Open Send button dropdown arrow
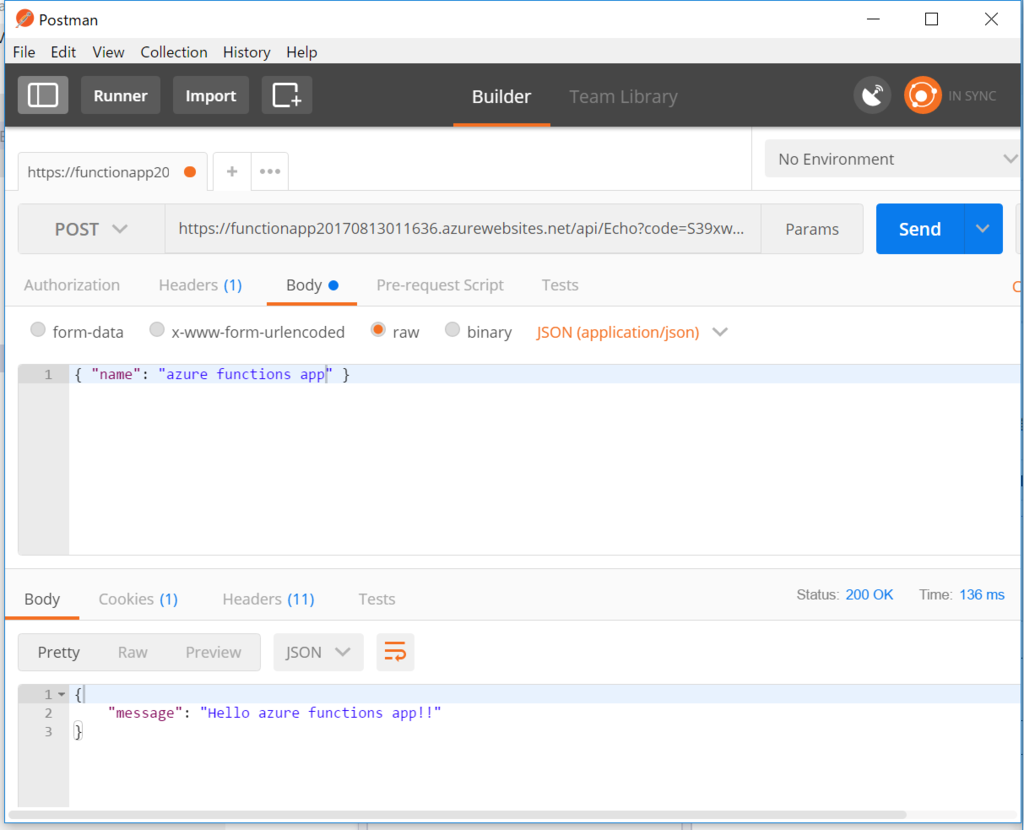The image size is (1024, 830). point(983,229)
